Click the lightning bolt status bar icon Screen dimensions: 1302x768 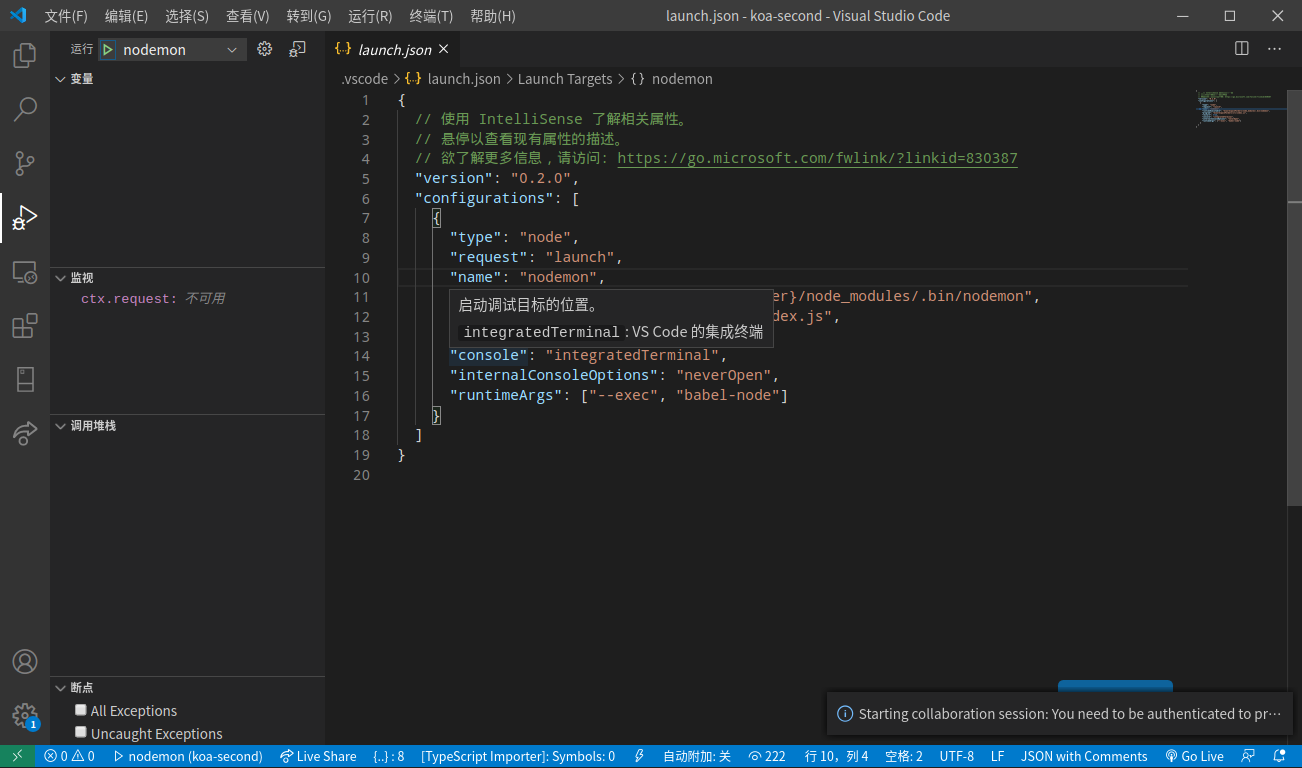tap(640, 756)
